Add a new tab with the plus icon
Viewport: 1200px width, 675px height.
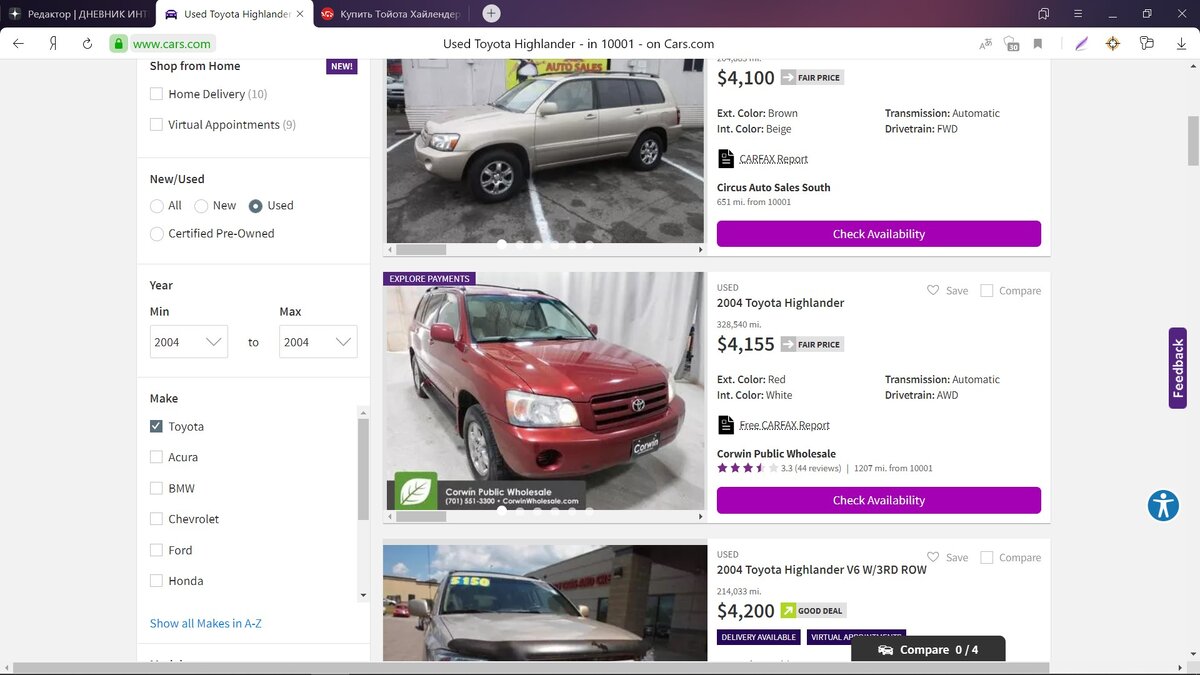(x=491, y=13)
